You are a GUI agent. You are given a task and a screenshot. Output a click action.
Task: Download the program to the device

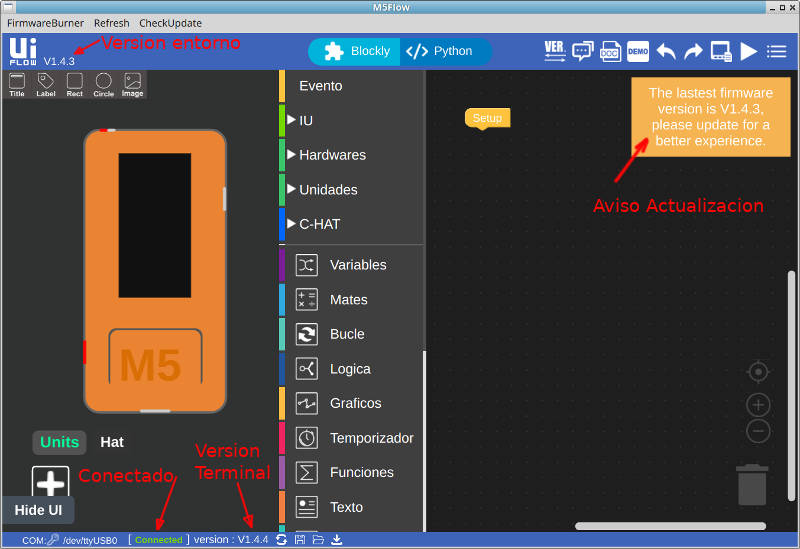pyautogui.click(x=337, y=540)
